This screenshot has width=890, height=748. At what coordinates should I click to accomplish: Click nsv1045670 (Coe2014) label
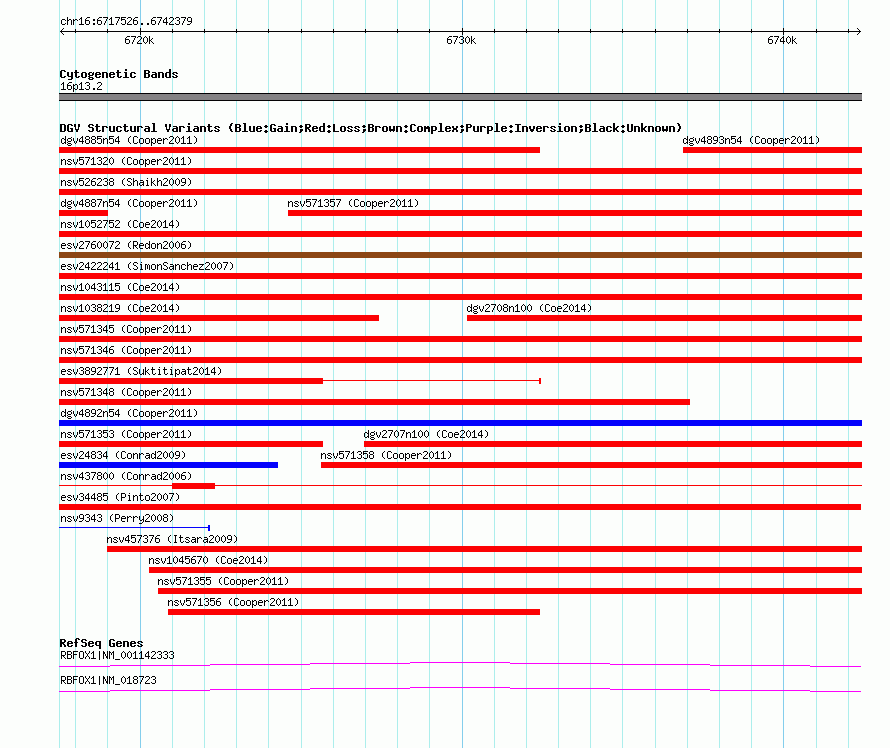pos(208,560)
